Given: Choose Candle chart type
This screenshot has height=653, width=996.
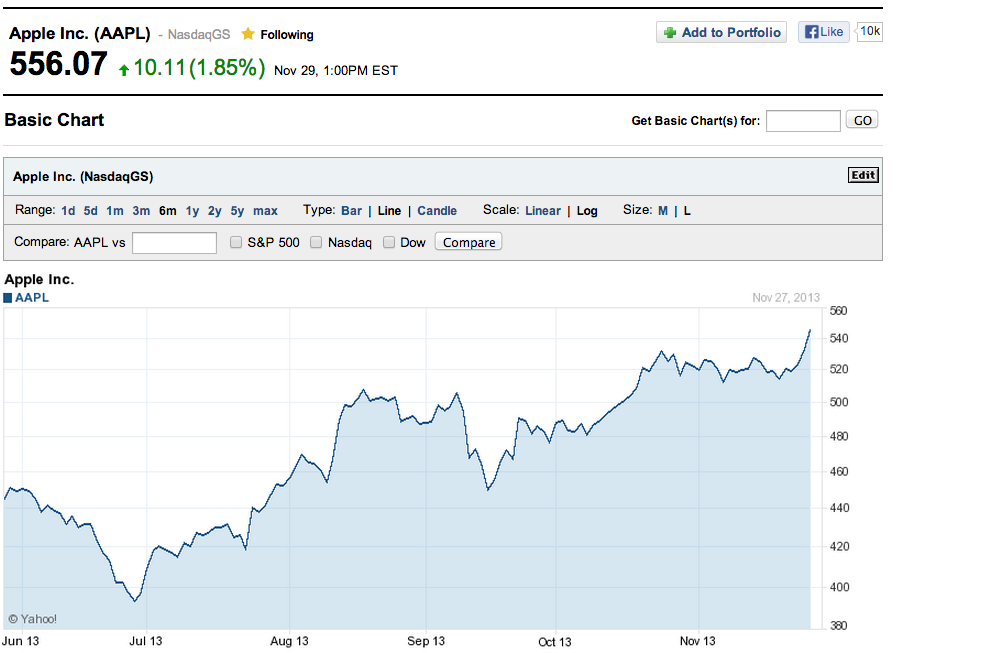Looking at the screenshot, I should [437, 211].
